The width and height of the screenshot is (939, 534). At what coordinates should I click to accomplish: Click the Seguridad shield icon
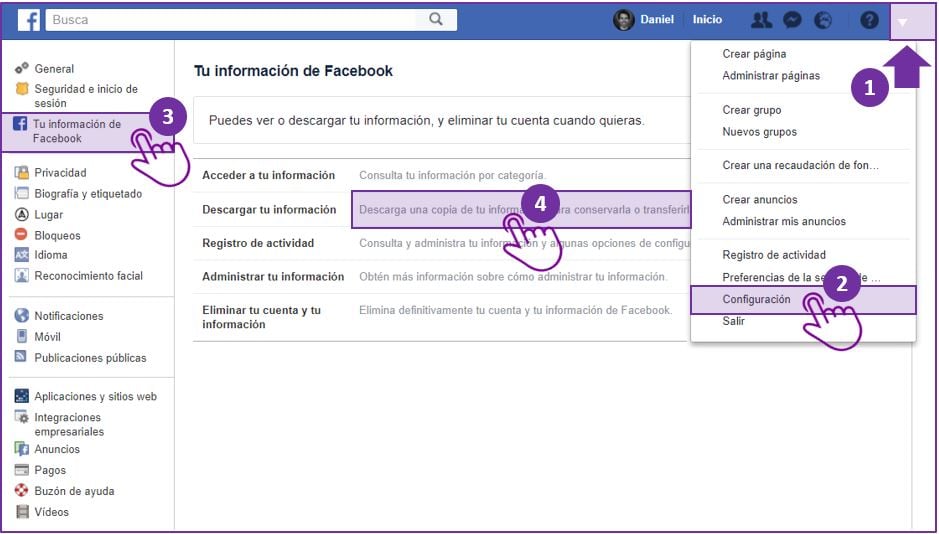pos(22,89)
